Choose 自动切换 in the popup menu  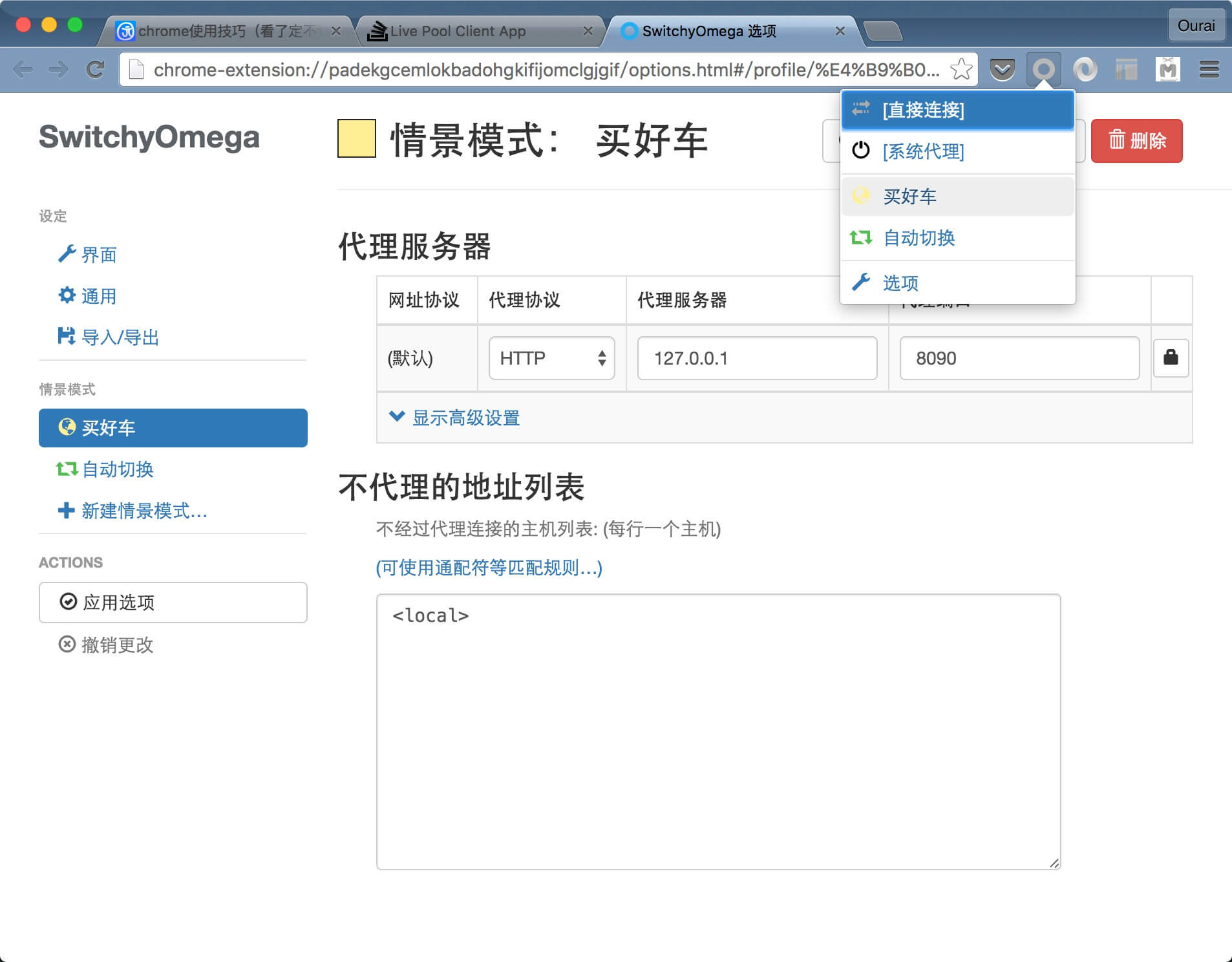tap(957, 238)
